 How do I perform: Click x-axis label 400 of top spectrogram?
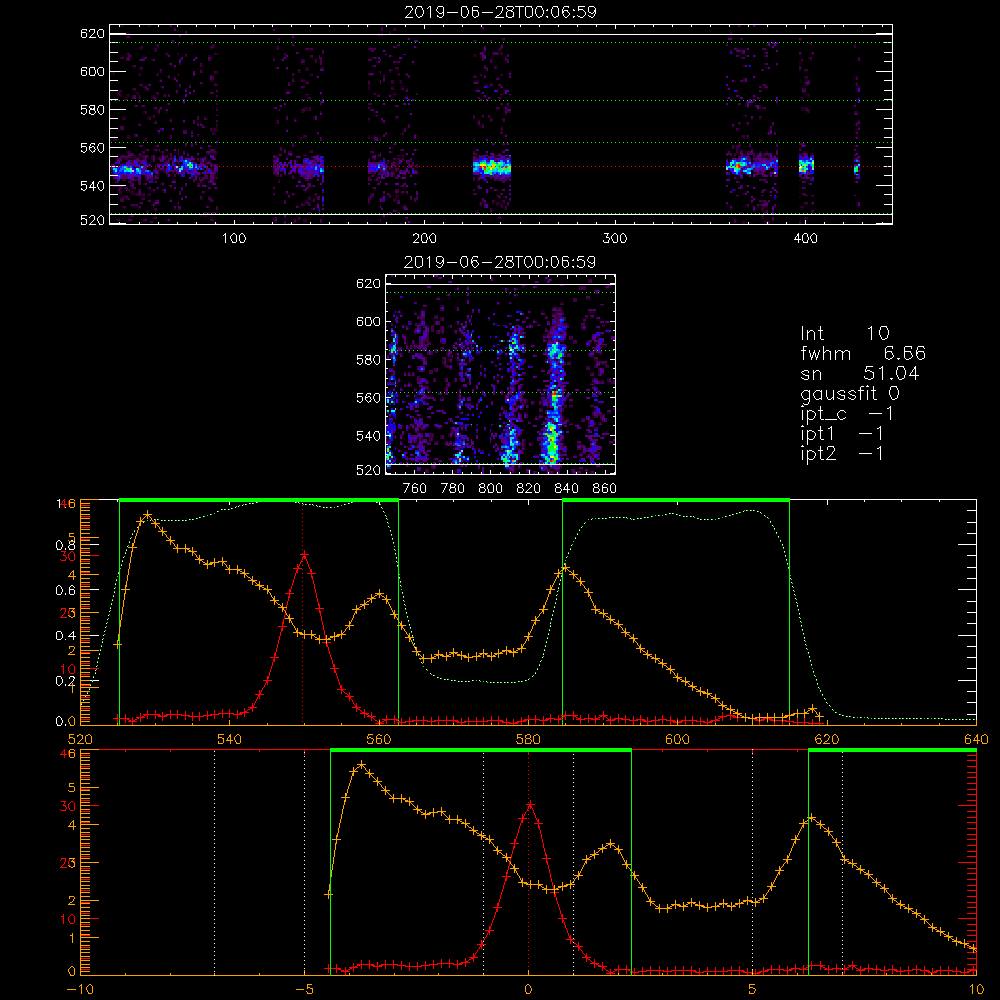click(805, 239)
